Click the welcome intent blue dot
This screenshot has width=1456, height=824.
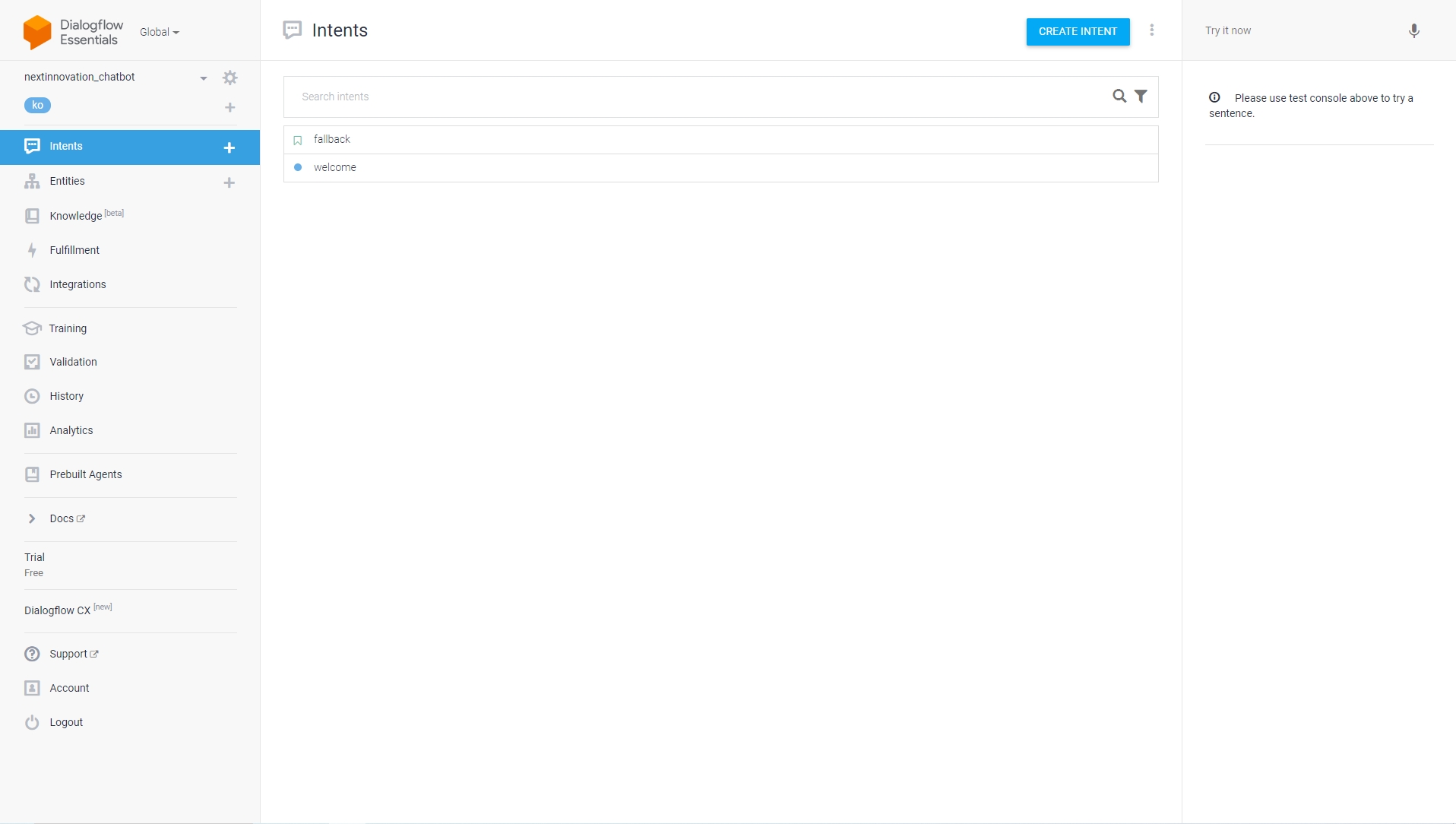coord(298,167)
